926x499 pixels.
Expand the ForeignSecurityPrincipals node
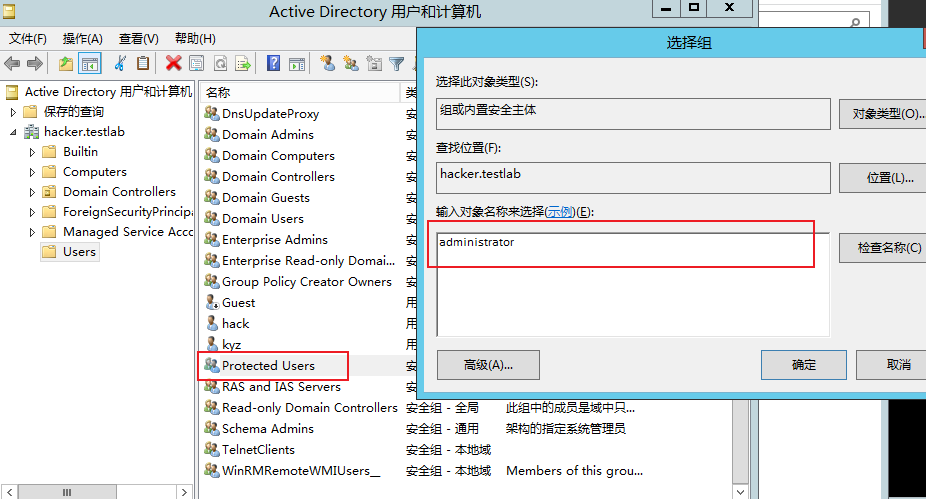[x=32, y=212]
